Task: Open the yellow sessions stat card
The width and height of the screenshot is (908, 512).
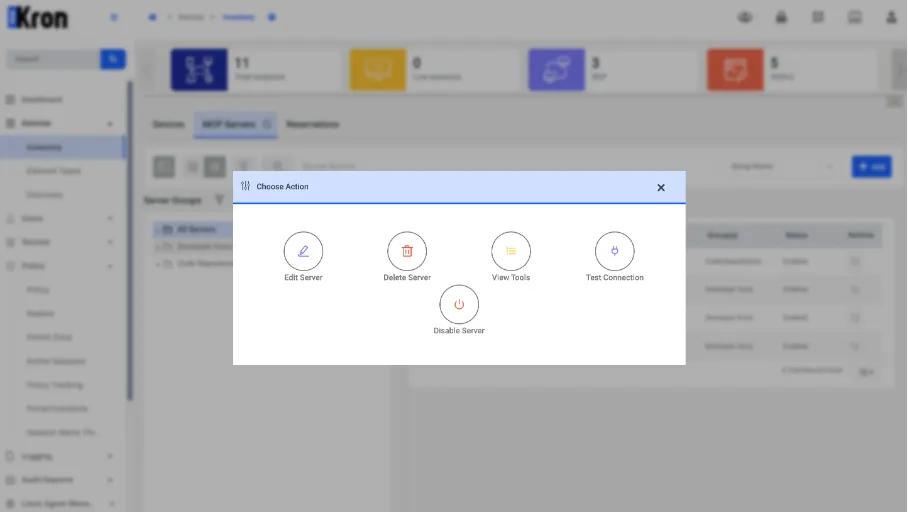Action: 434,70
